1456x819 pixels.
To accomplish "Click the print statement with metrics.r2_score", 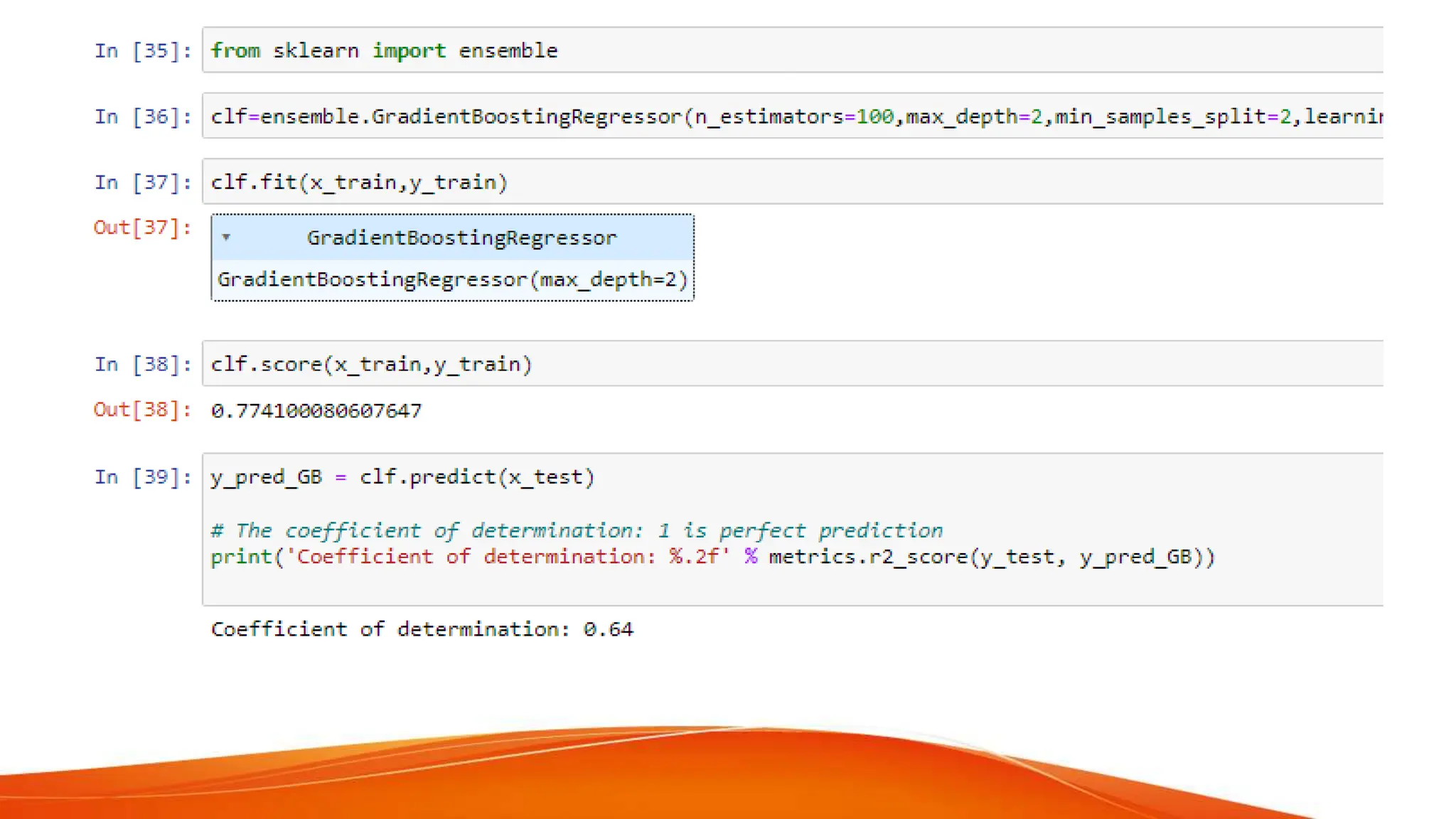I will (x=712, y=557).
